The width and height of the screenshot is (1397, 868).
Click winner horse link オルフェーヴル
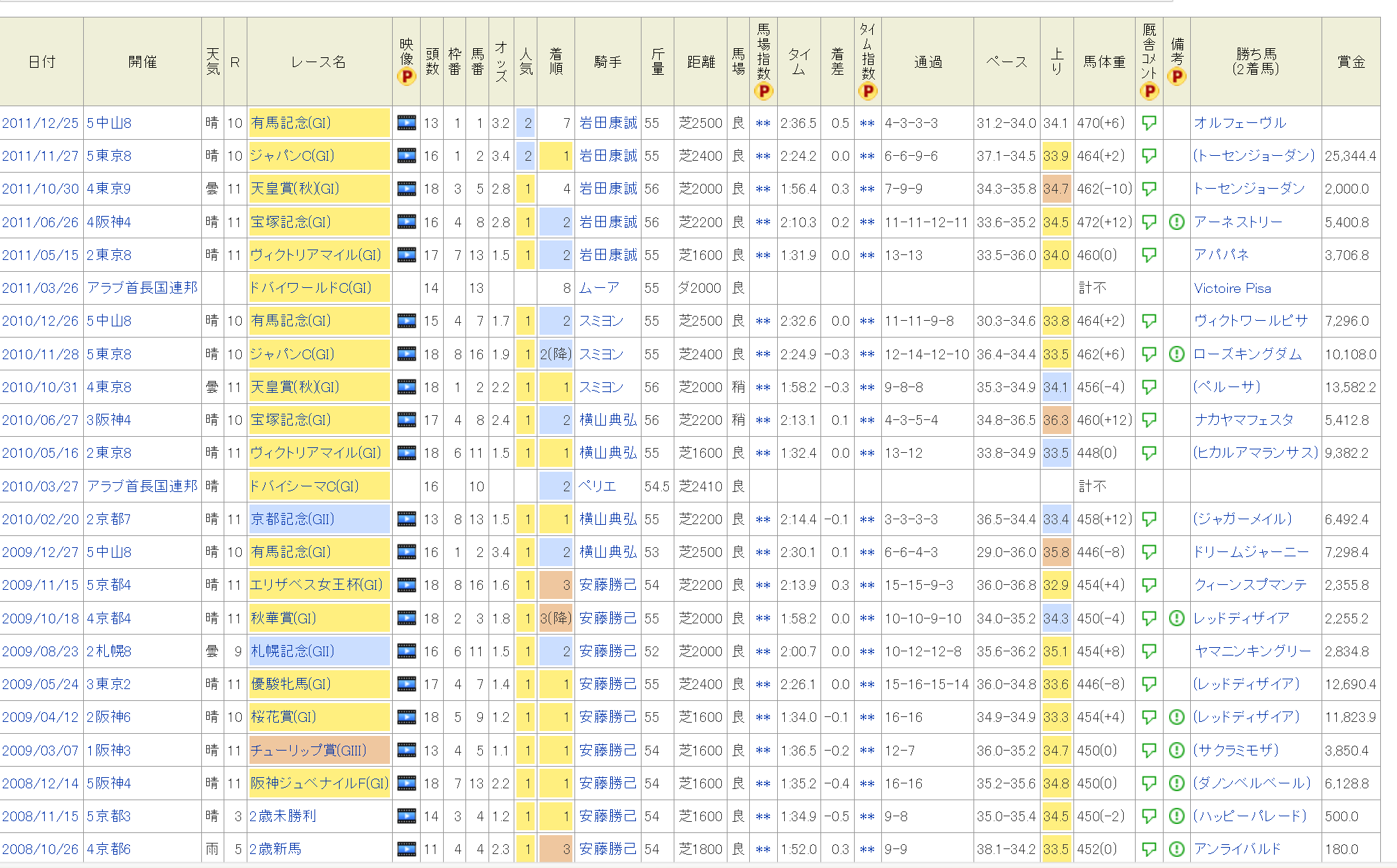pos(1240,123)
